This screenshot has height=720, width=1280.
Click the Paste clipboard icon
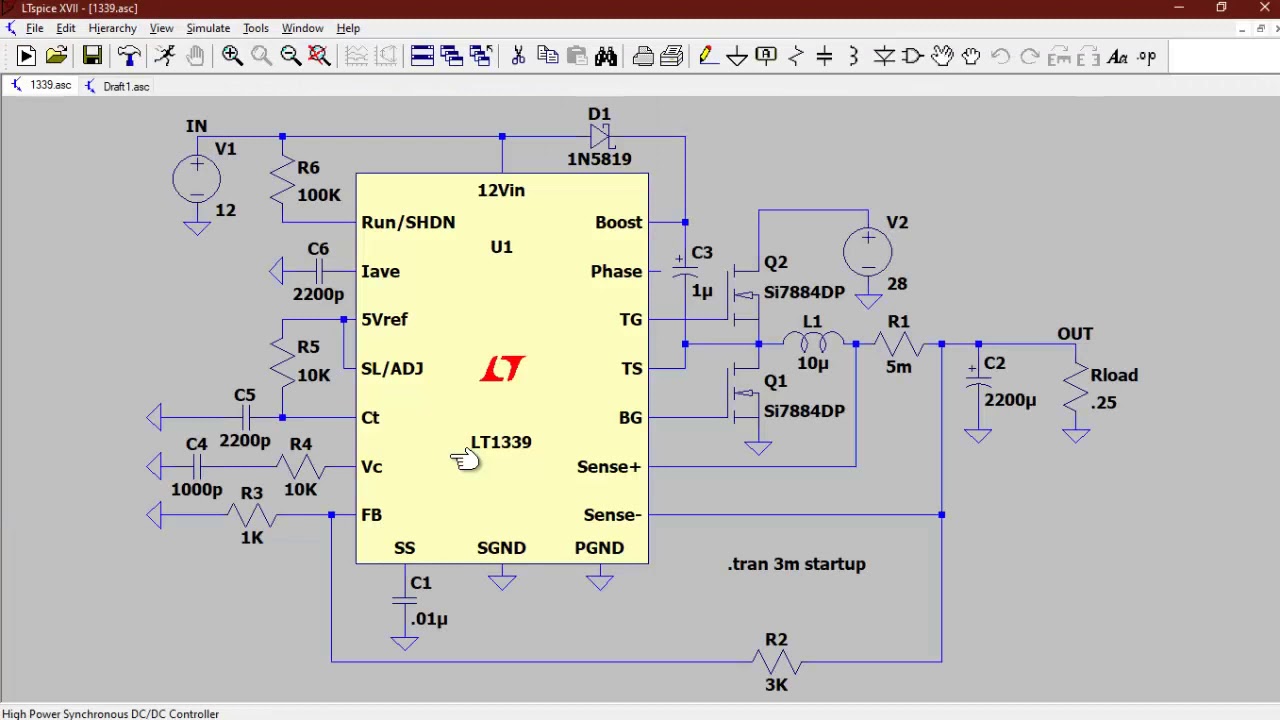point(576,57)
